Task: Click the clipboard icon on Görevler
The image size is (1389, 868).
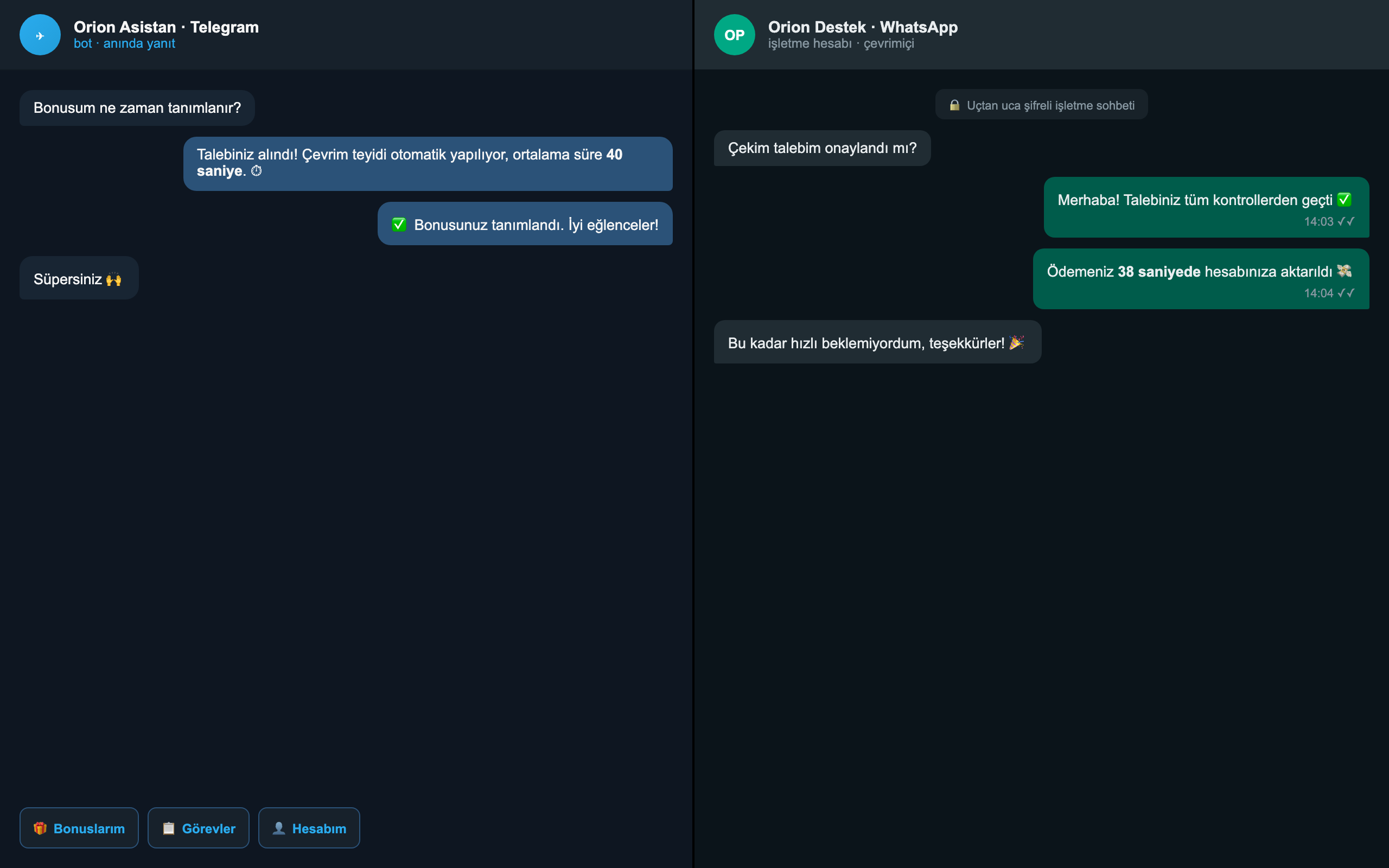Action: pyautogui.click(x=169, y=828)
